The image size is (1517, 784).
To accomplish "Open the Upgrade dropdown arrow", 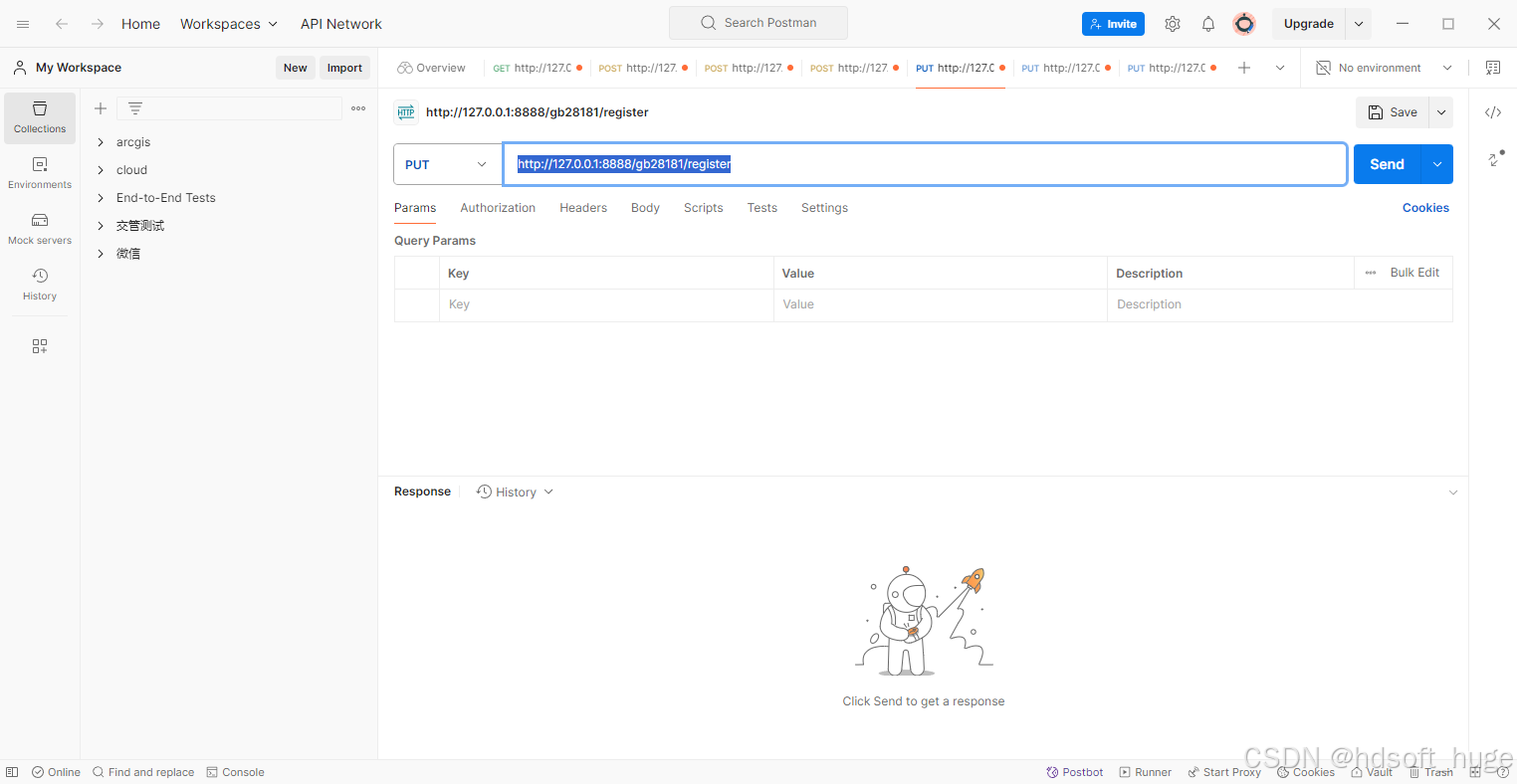I will [x=1359, y=24].
